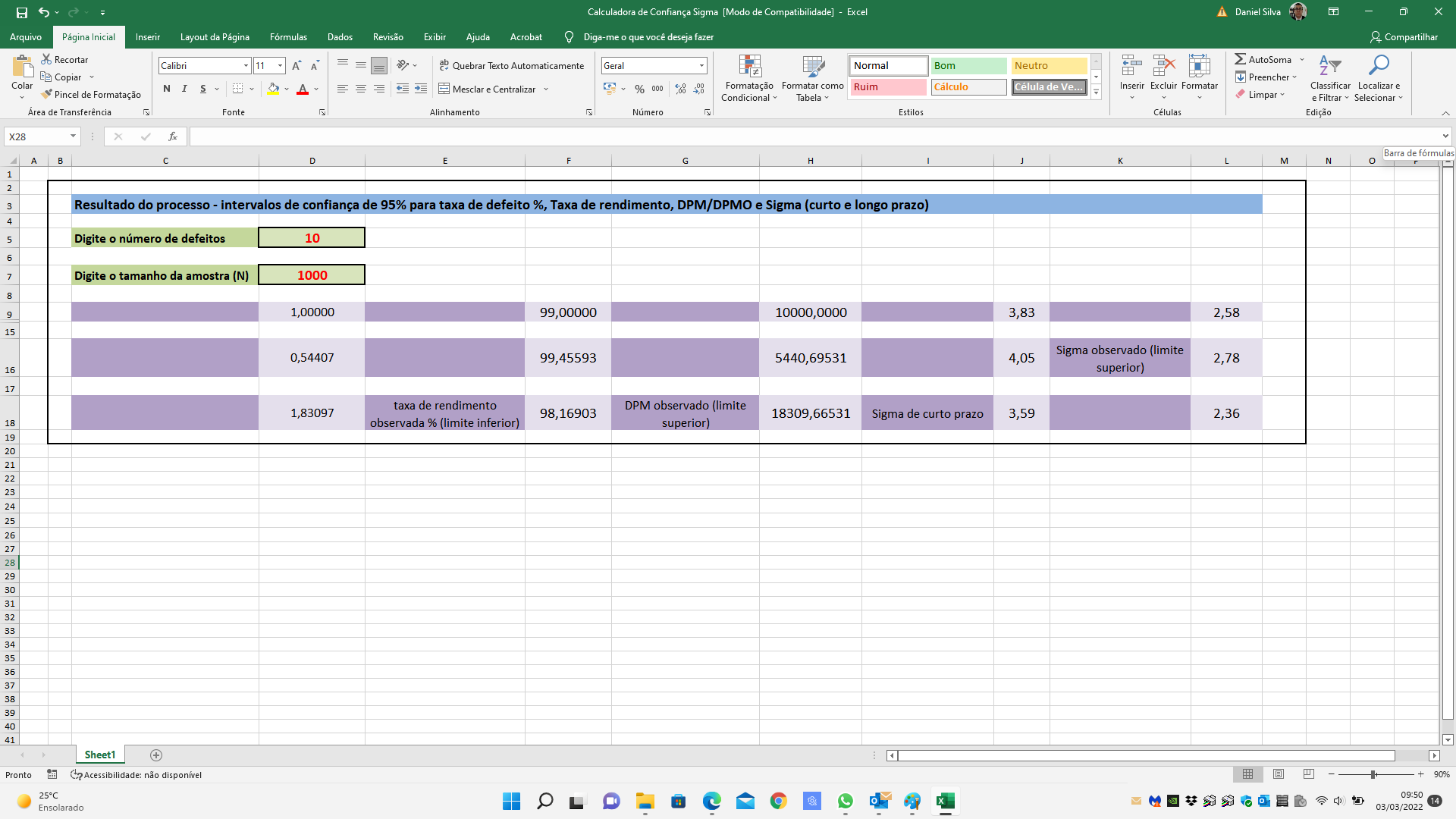Click the fill color bucket icon
The width and height of the screenshot is (1456, 819).
pos(273,89)
